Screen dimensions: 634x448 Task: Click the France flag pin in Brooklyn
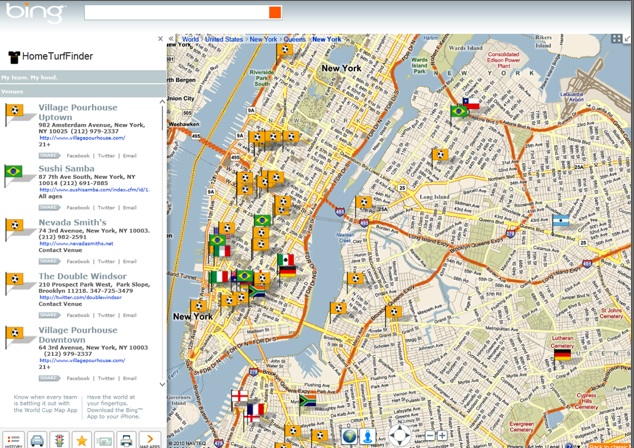pyautogui.click(x=255, y=410)
